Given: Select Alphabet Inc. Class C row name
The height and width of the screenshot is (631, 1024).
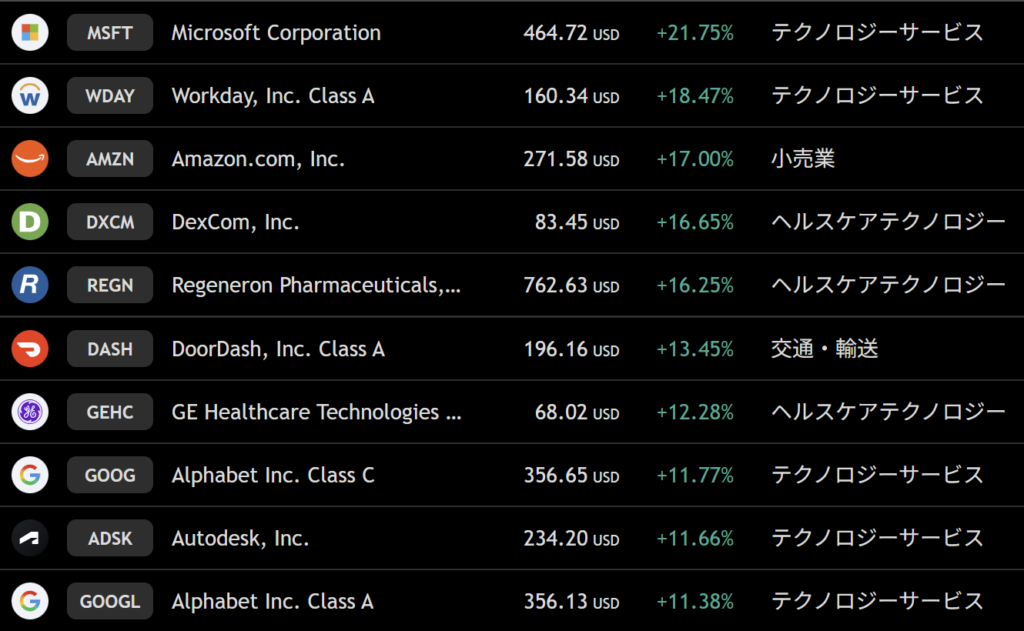Looking at the screenshot, I should click(x=273, y=476).
